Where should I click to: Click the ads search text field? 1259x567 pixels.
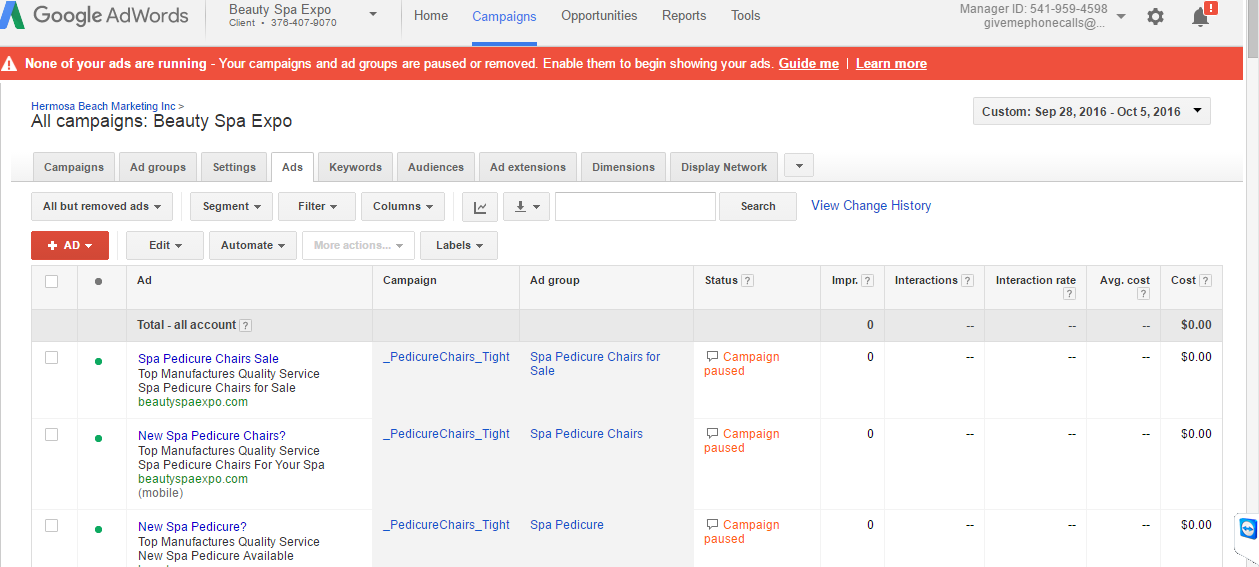[x=635, y=207]
